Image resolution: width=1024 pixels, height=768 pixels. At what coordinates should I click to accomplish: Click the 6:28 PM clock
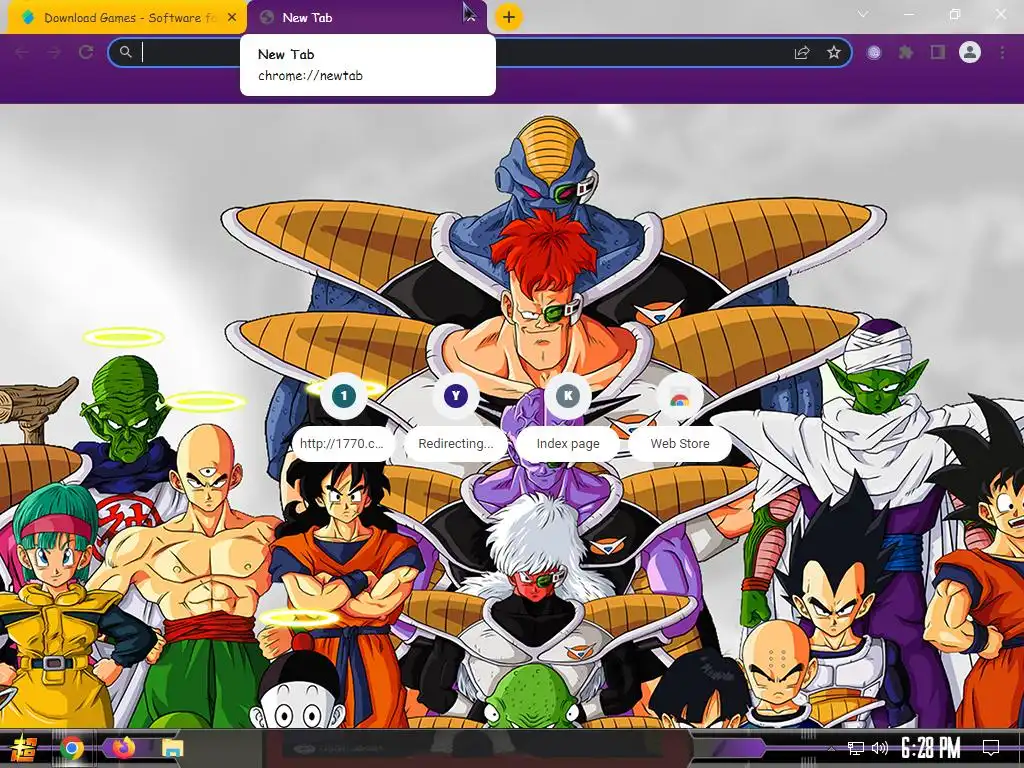pos(931,748)
